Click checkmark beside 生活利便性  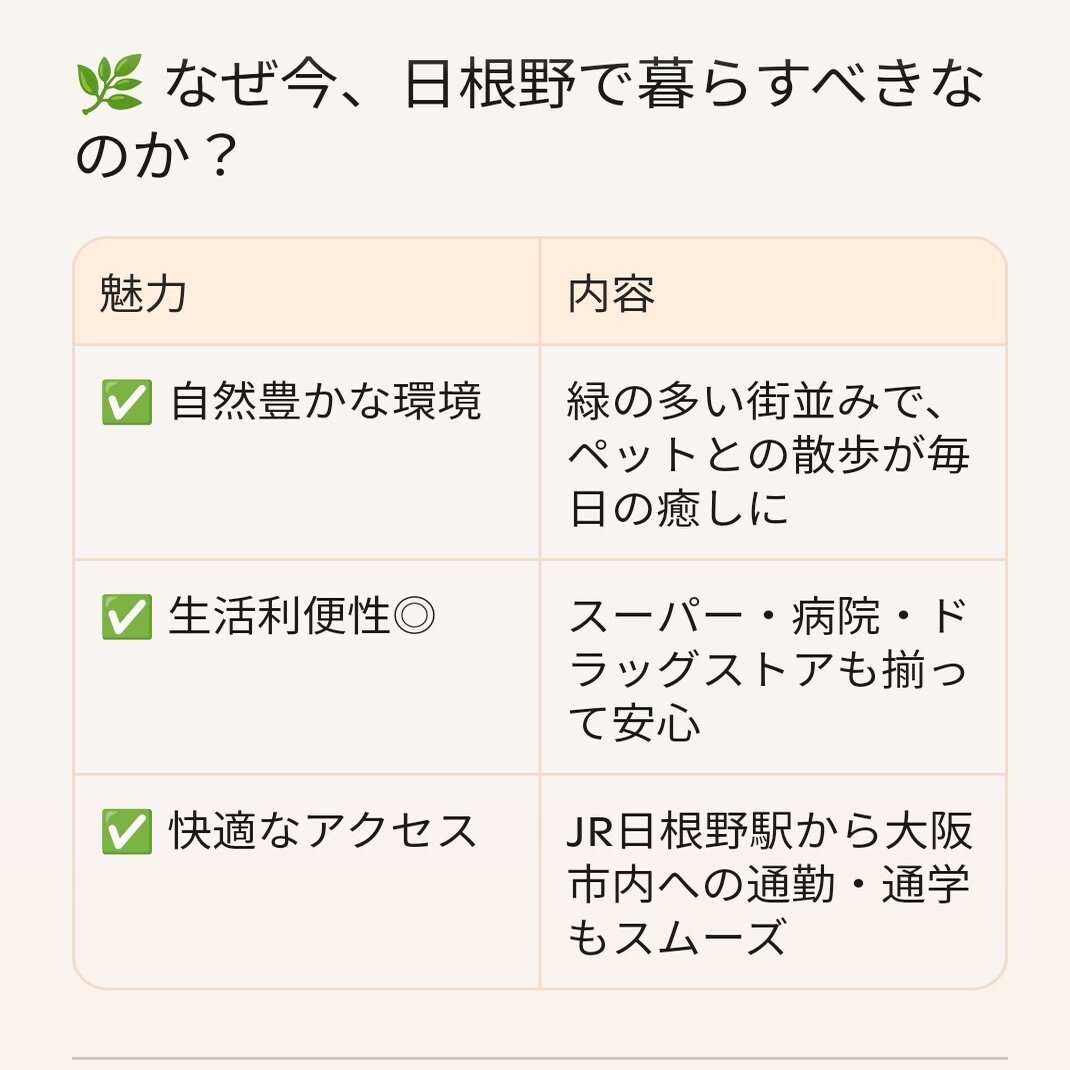pos(126,617)
